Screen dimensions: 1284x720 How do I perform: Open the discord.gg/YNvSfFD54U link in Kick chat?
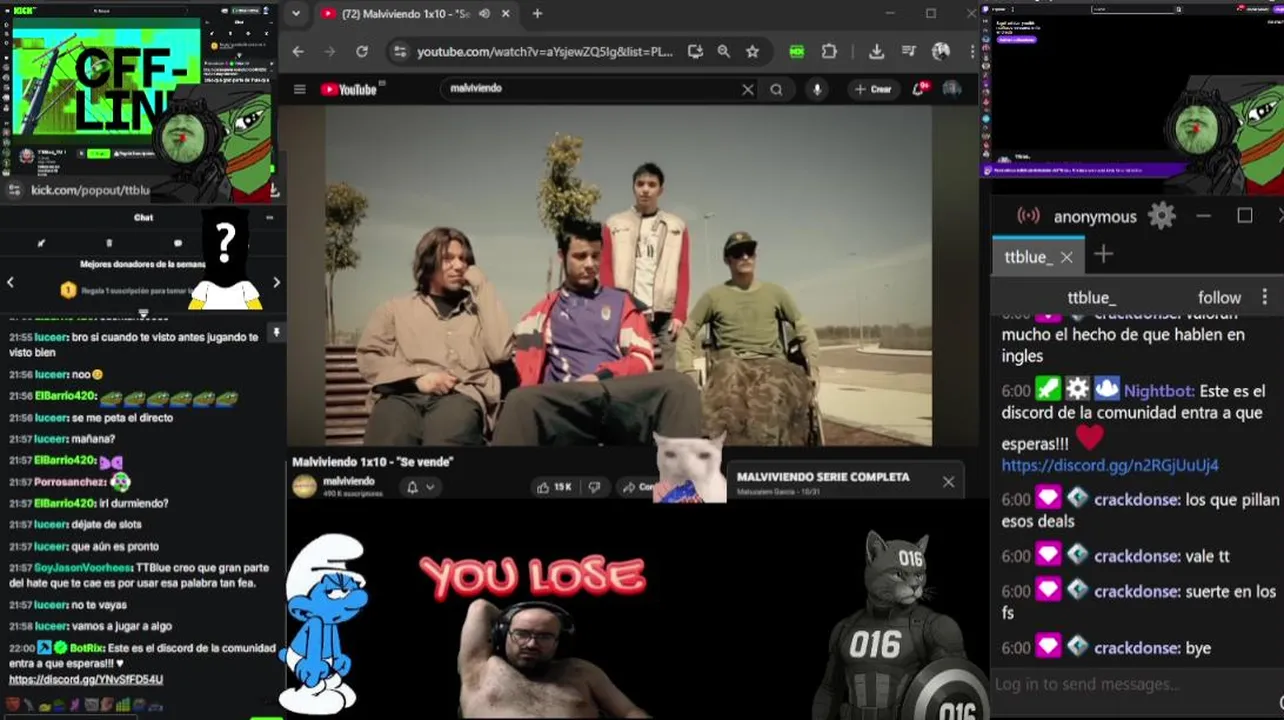(86, 680)
